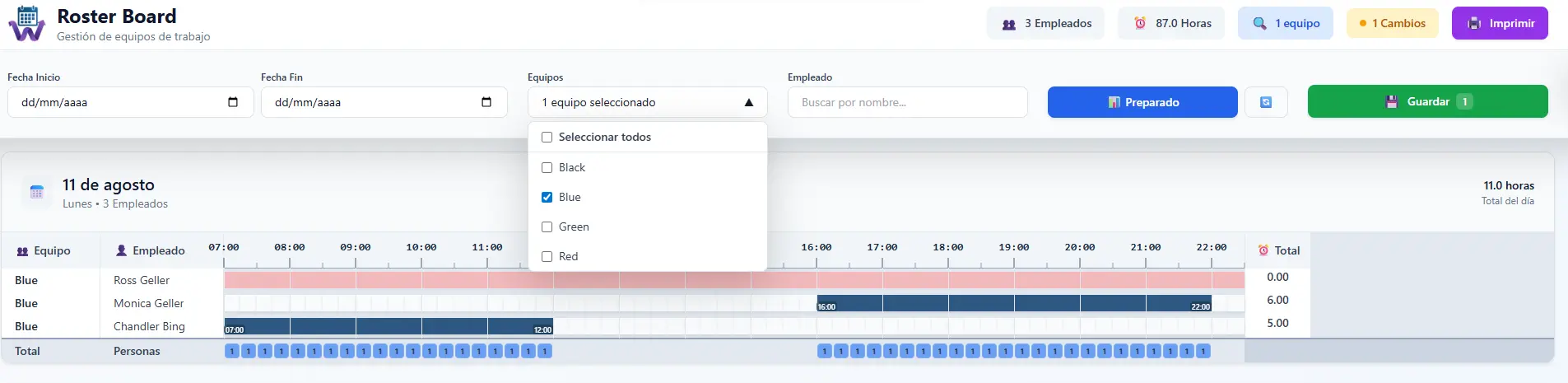Click the Personas label in Total row

[137, 351]
